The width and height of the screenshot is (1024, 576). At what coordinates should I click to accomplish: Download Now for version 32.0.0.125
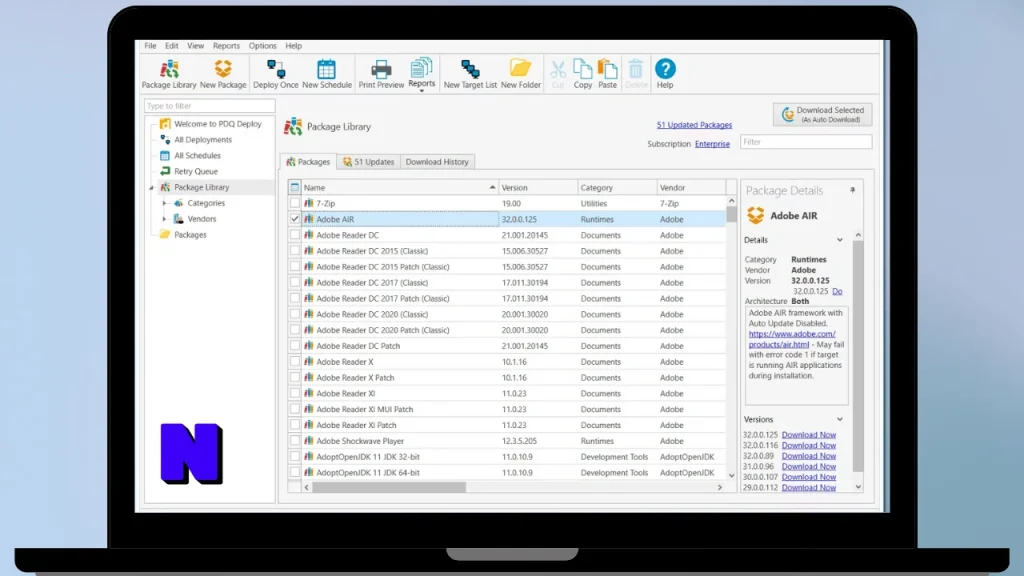(808, 435)
